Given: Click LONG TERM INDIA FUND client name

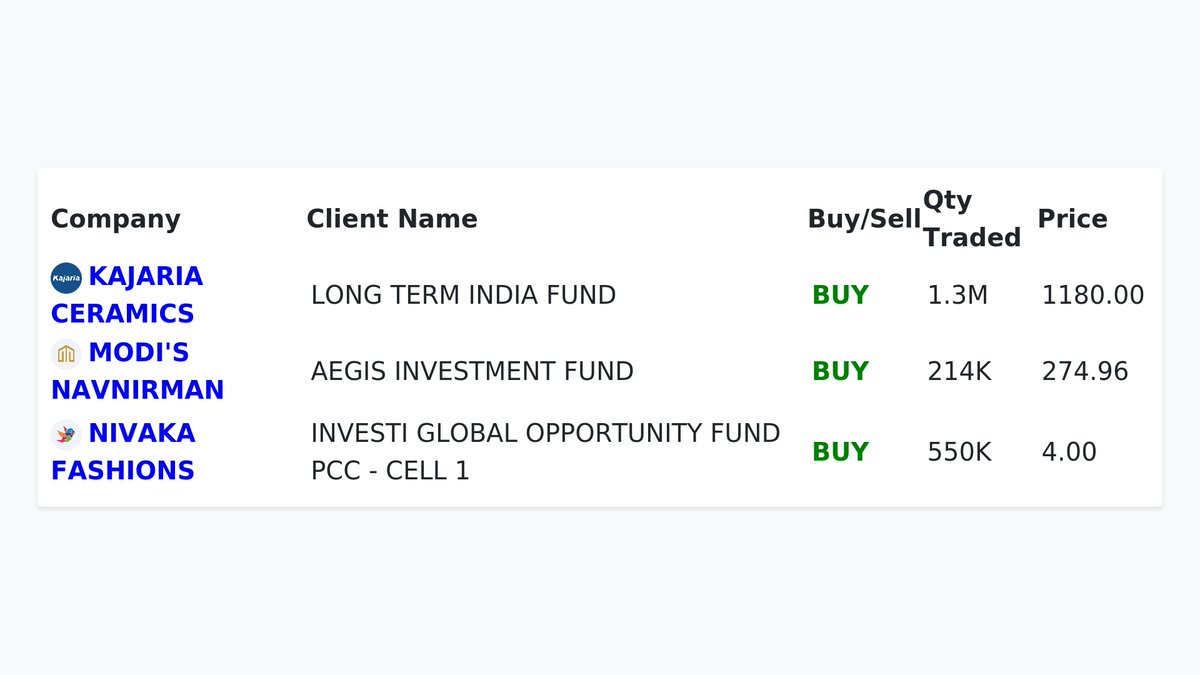Looking at the screenshot, I should [x=464, y=295].
